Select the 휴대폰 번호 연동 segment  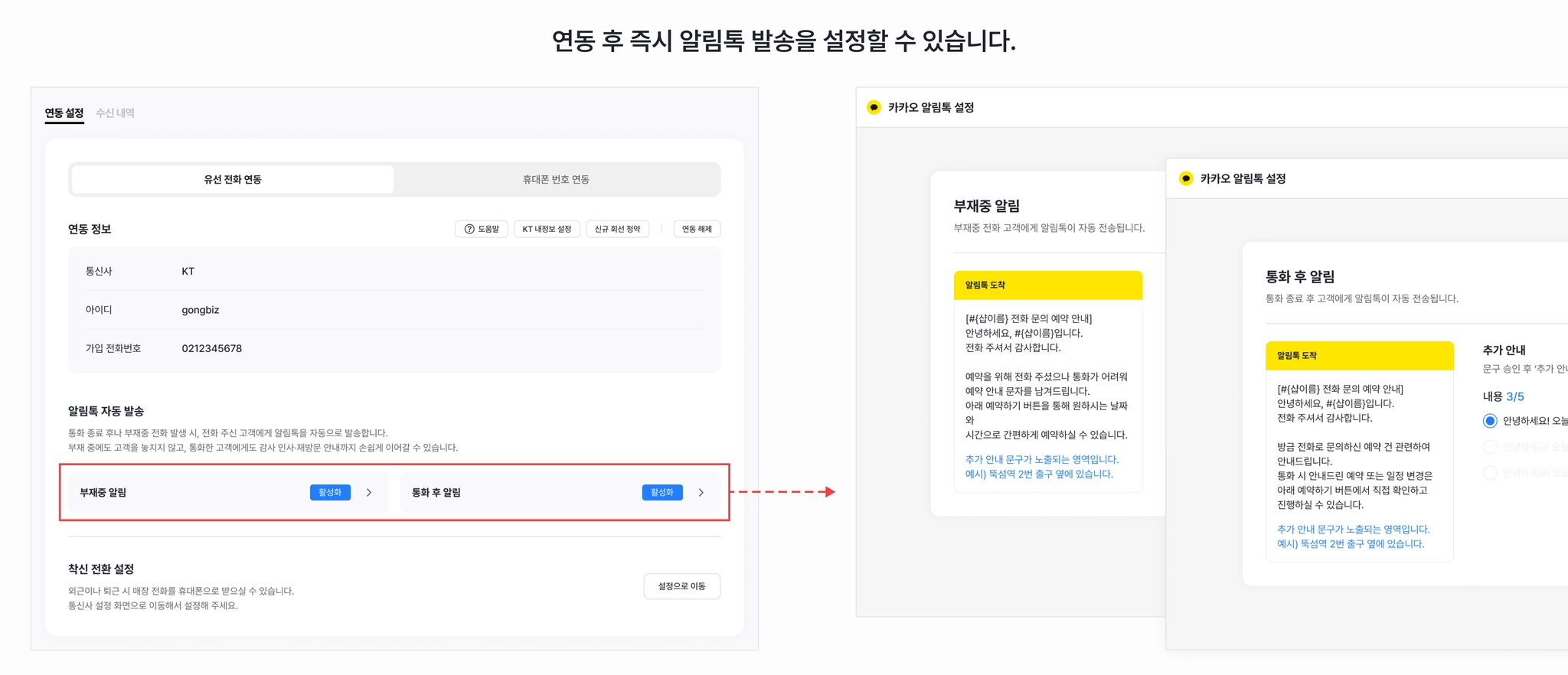click(556, 179)
